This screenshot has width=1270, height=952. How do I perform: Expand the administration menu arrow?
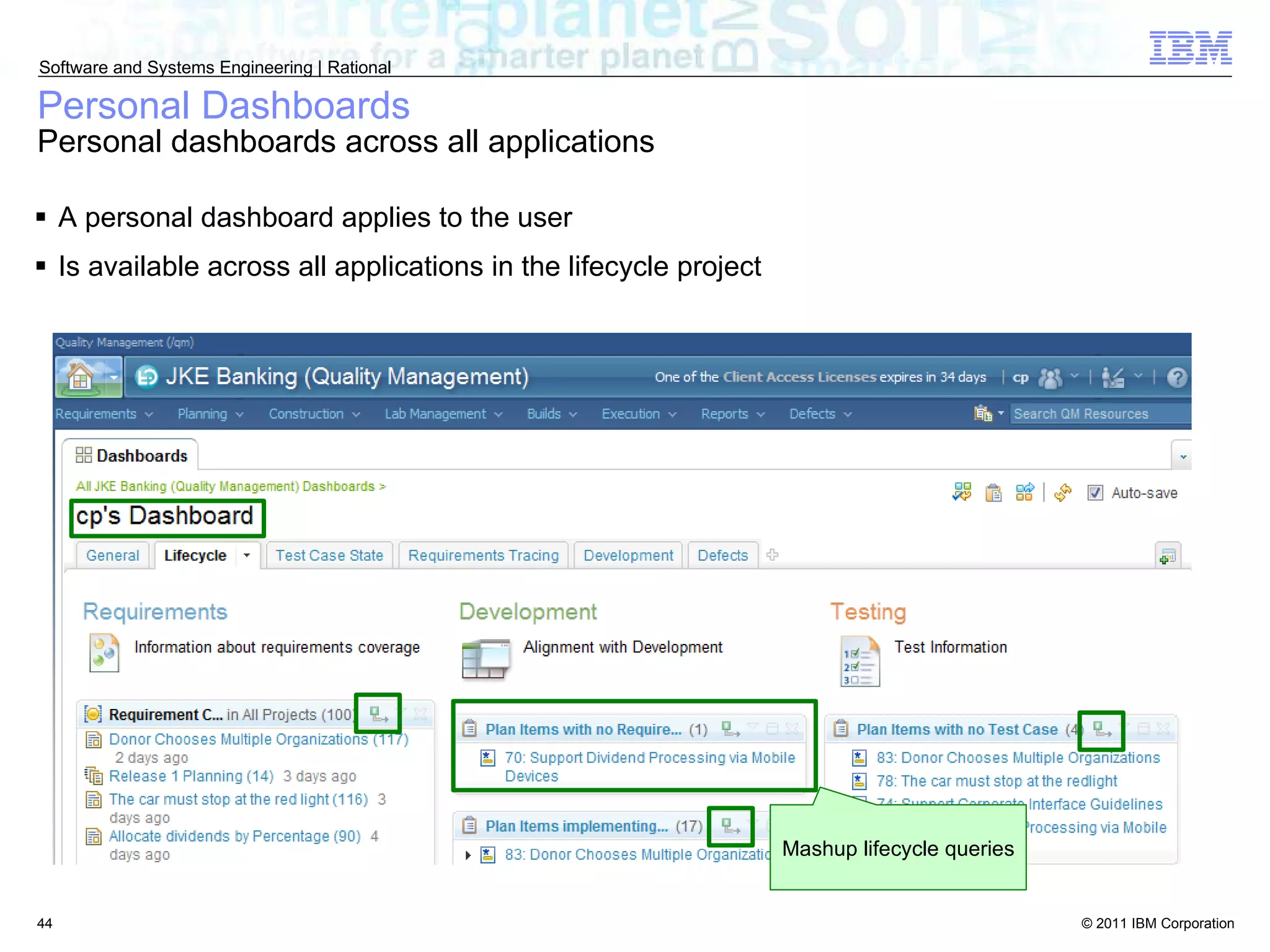pyautogui.click(x=1138, y=376)
